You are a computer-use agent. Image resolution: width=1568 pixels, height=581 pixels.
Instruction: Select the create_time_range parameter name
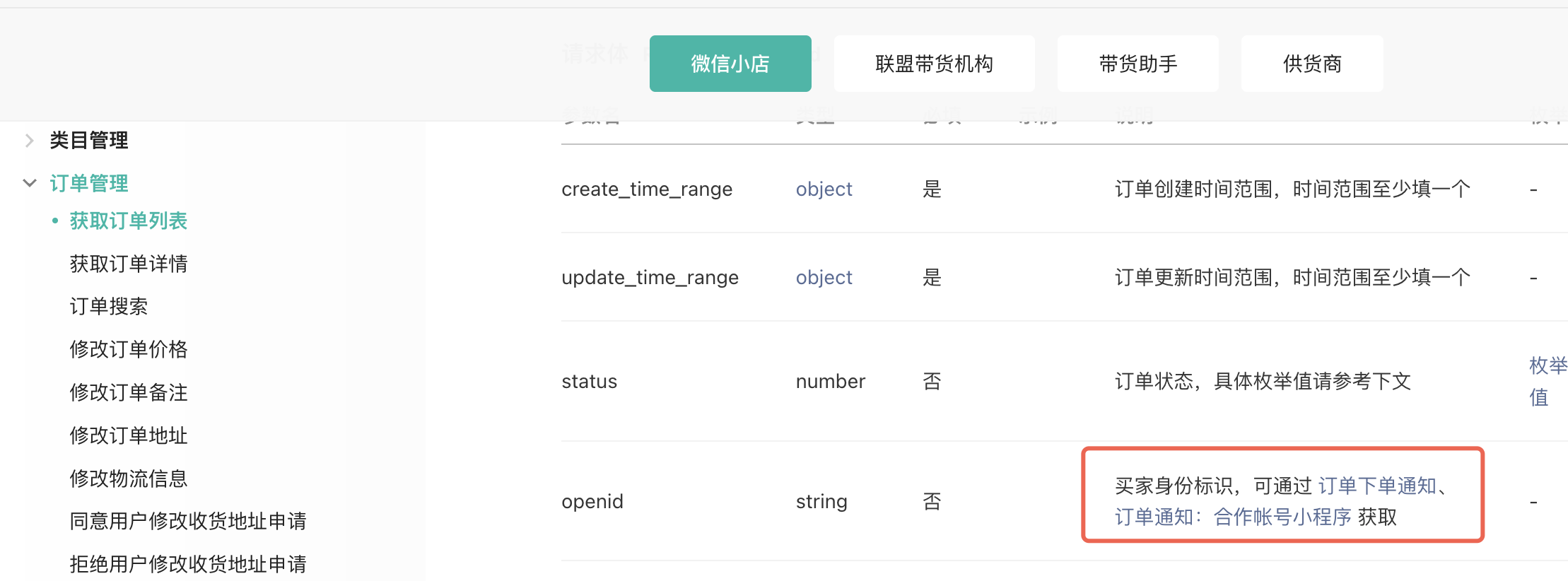647,189
